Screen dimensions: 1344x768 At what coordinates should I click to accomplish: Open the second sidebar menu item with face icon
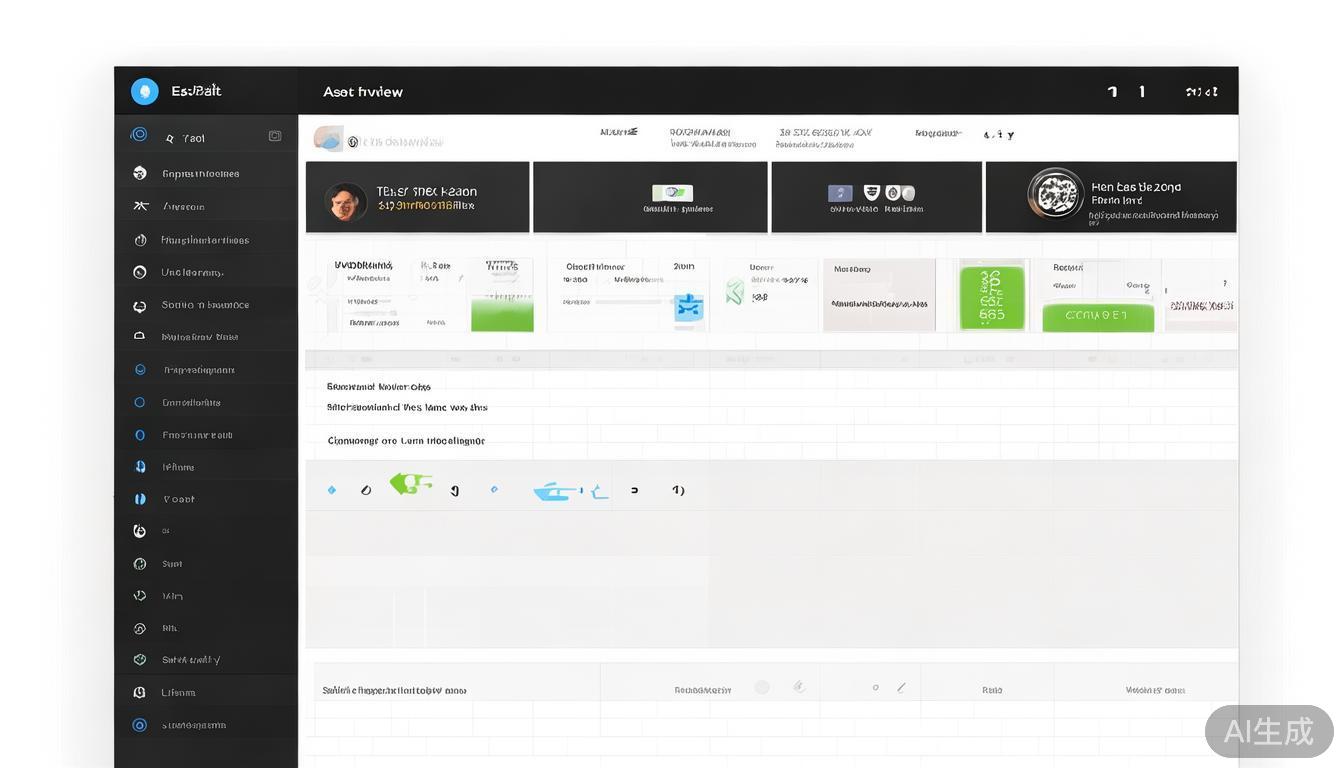tap(200, 174)
